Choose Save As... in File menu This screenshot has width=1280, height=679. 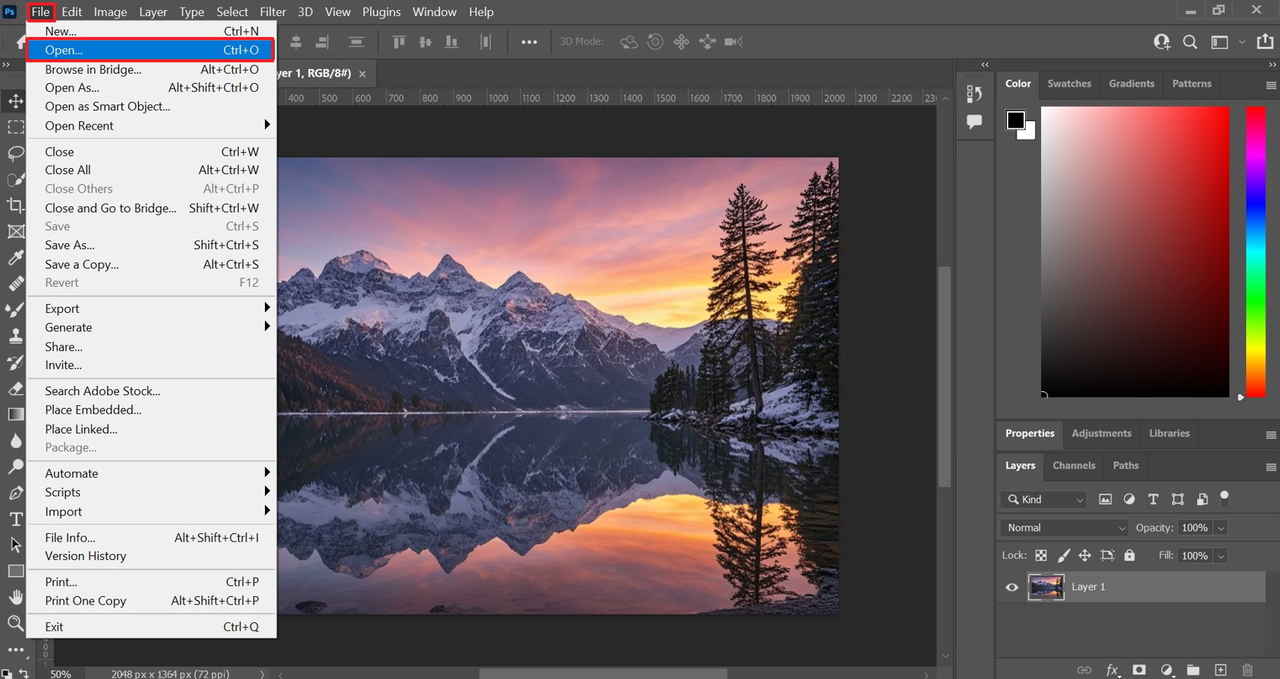[x=151, y=245]
